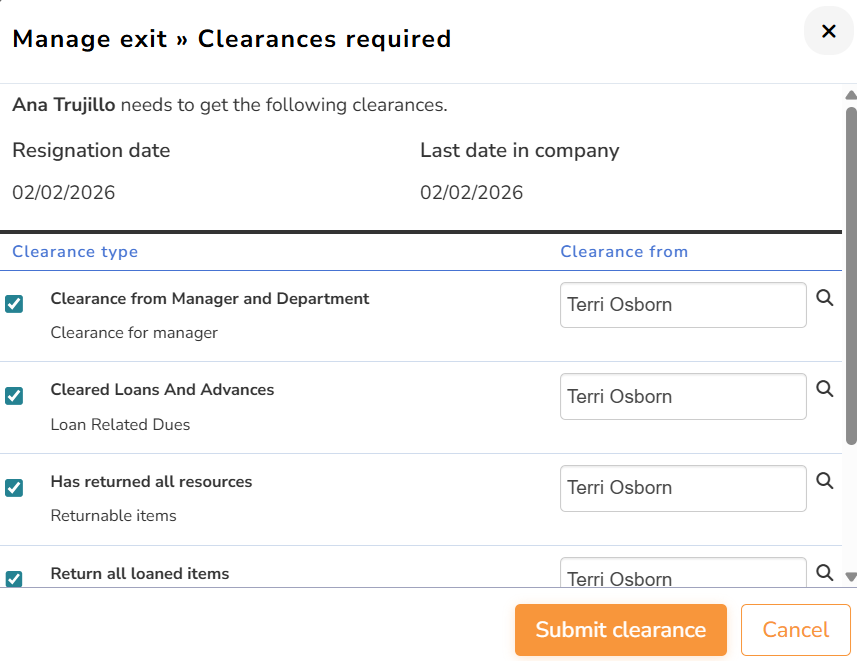This screenshot has width=857, height=661.
Task: Click search icon beside Manager and Department clearance
Action: (x=824, y=298)
